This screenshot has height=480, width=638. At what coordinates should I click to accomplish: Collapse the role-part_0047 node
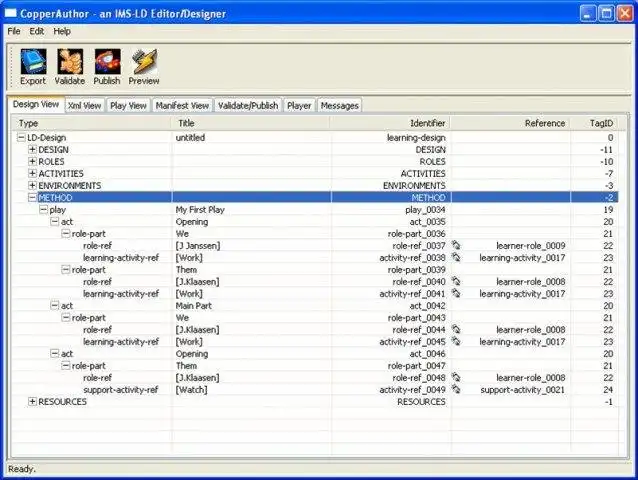pos(66,365)
